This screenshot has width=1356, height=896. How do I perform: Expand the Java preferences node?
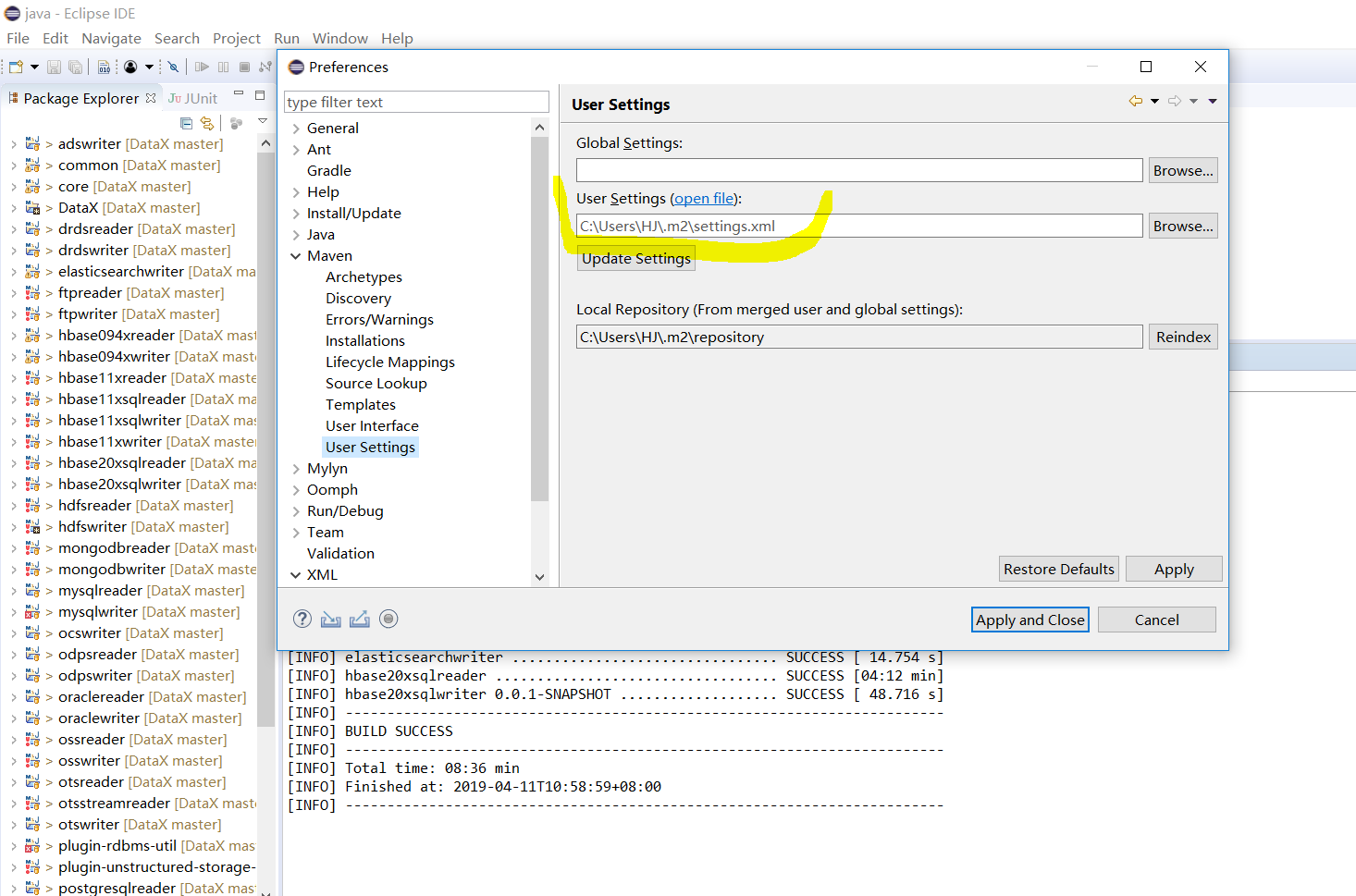(294, 234)
